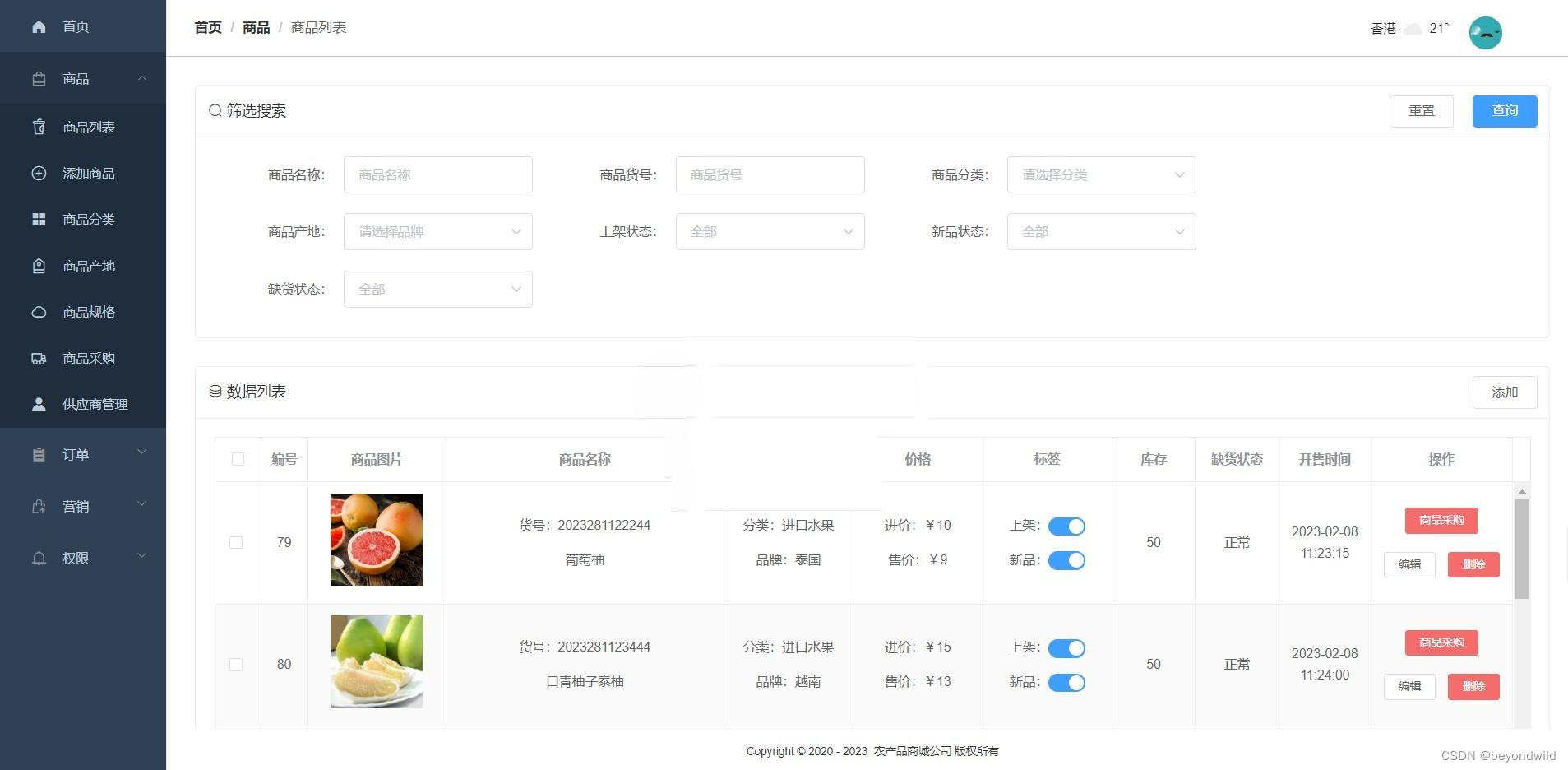Viewport: 1568px width, 770px height.
Task: Click 商品 in the breadcrumb
Action: [x=255, y=26]
